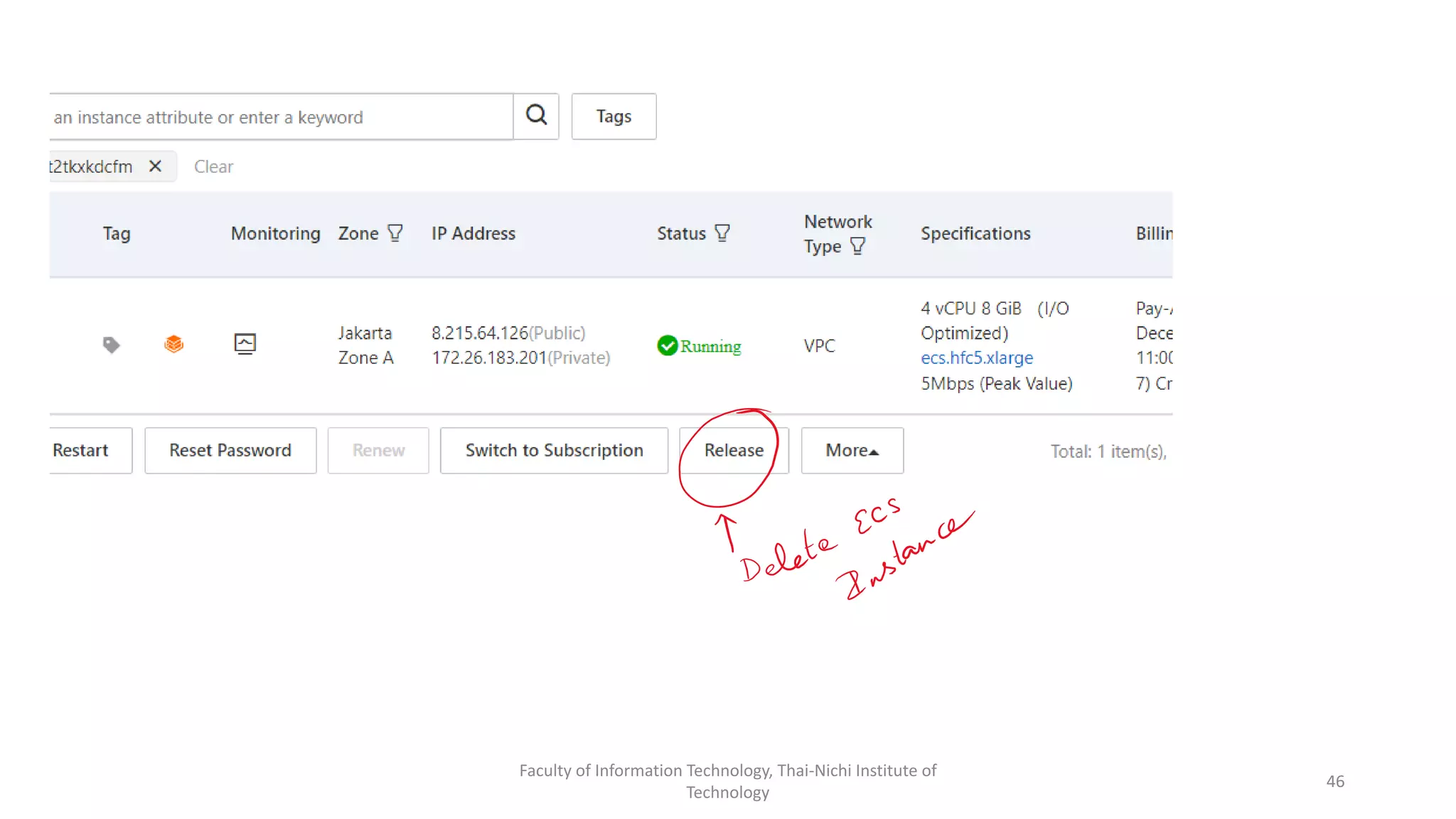The image size is (1456, 819).
Task: Click the search magnifier icon
Action: (x=536, y=115)
